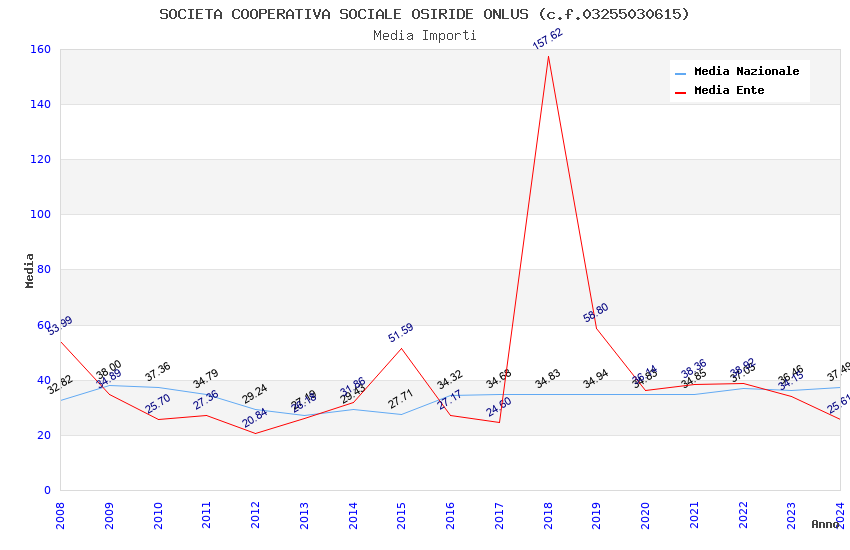Click the 29.24 data label
The height and width of the screenshot is (550, 850).
point(254,394)
